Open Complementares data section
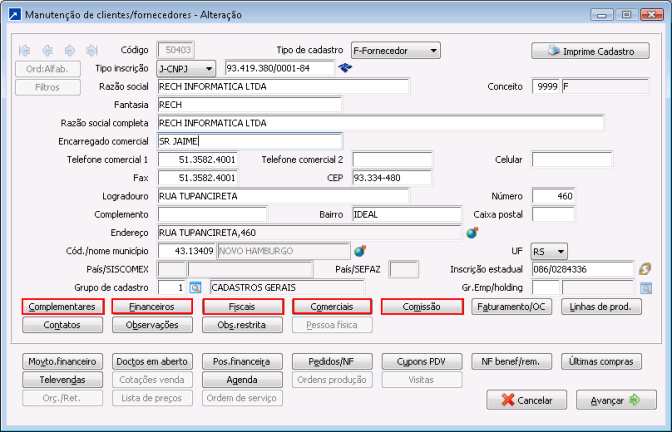 point(63,307)
